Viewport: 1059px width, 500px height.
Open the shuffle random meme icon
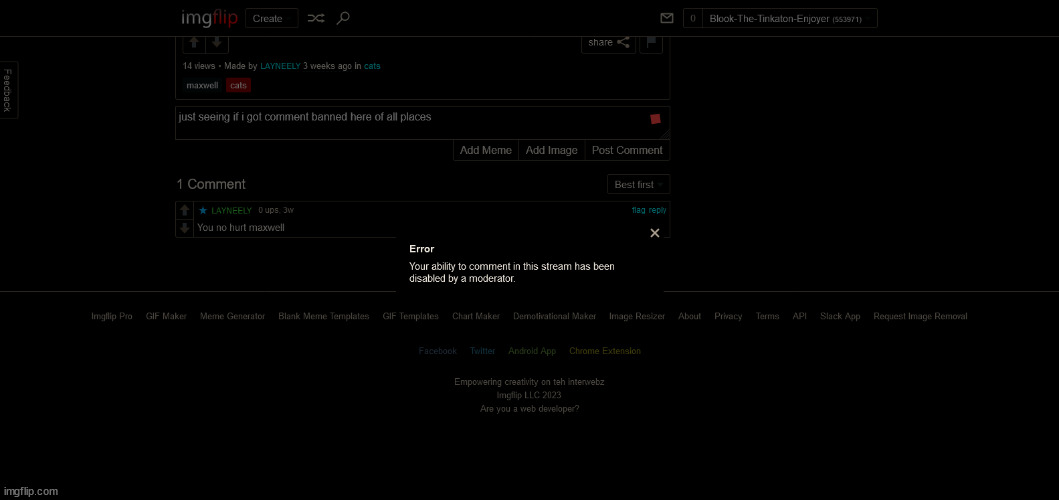coord(316,18)
